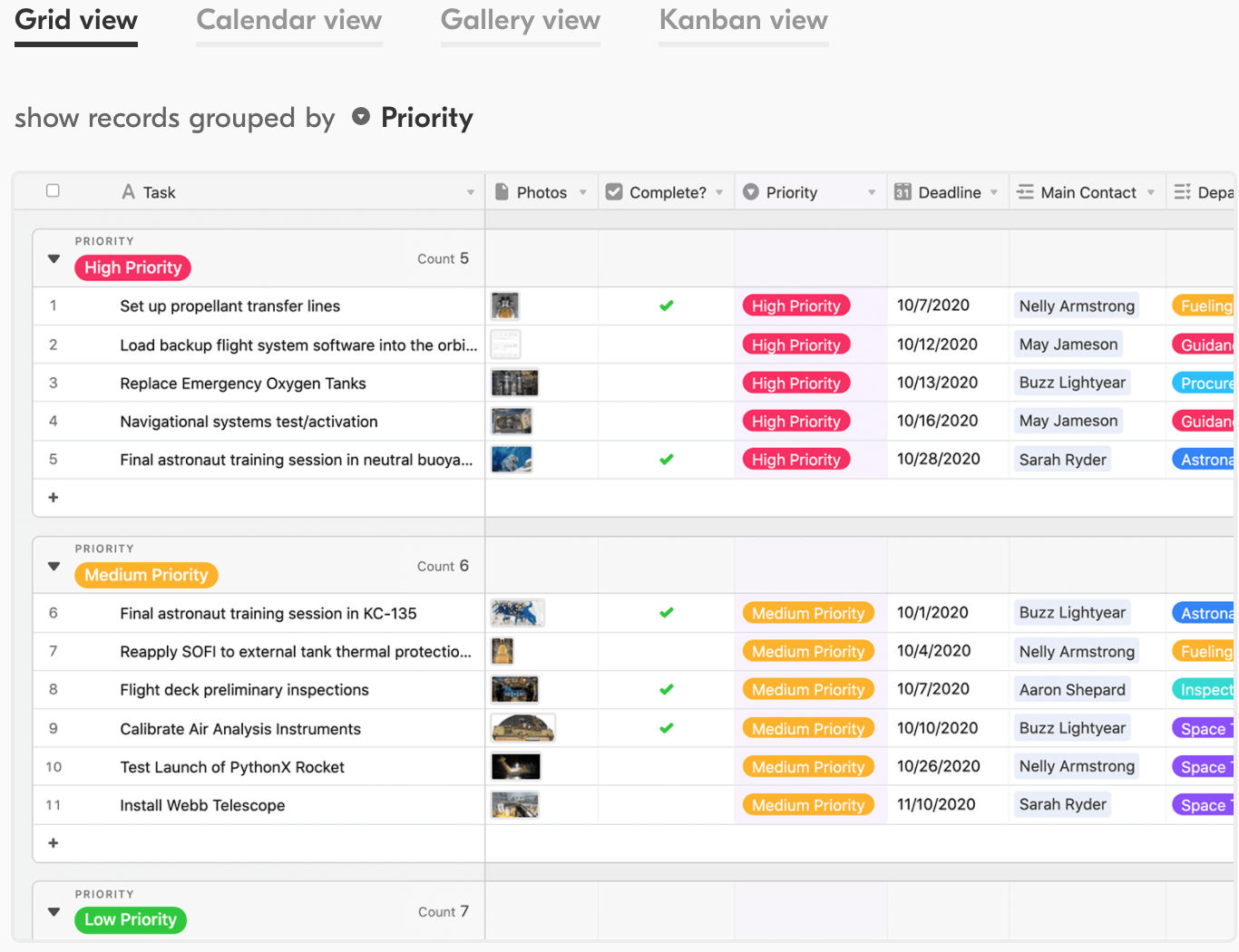Image resolution: width=1239 pixels, height=952 pixels.
Task: Open the Nelly Armstrong contact in row 1
Action: (1077, 306)
